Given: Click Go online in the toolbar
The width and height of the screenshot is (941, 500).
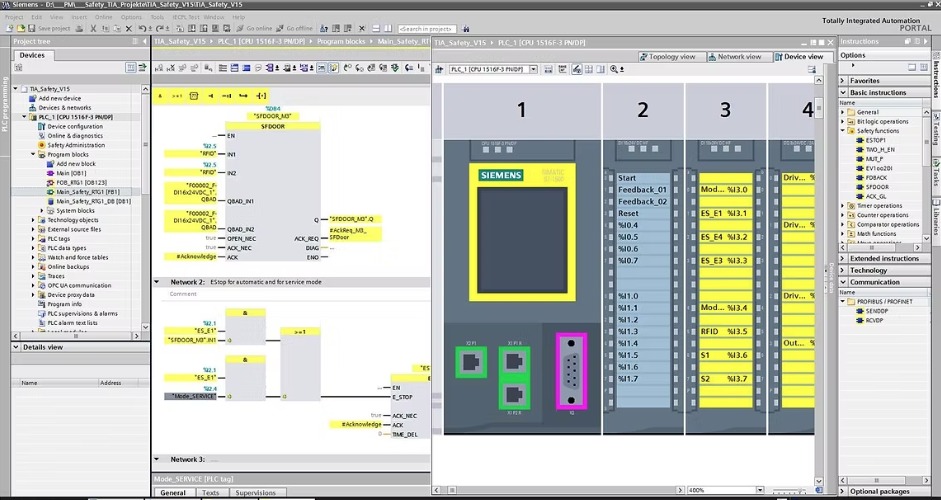Looking at the screenshot, I should pos(253,28).
